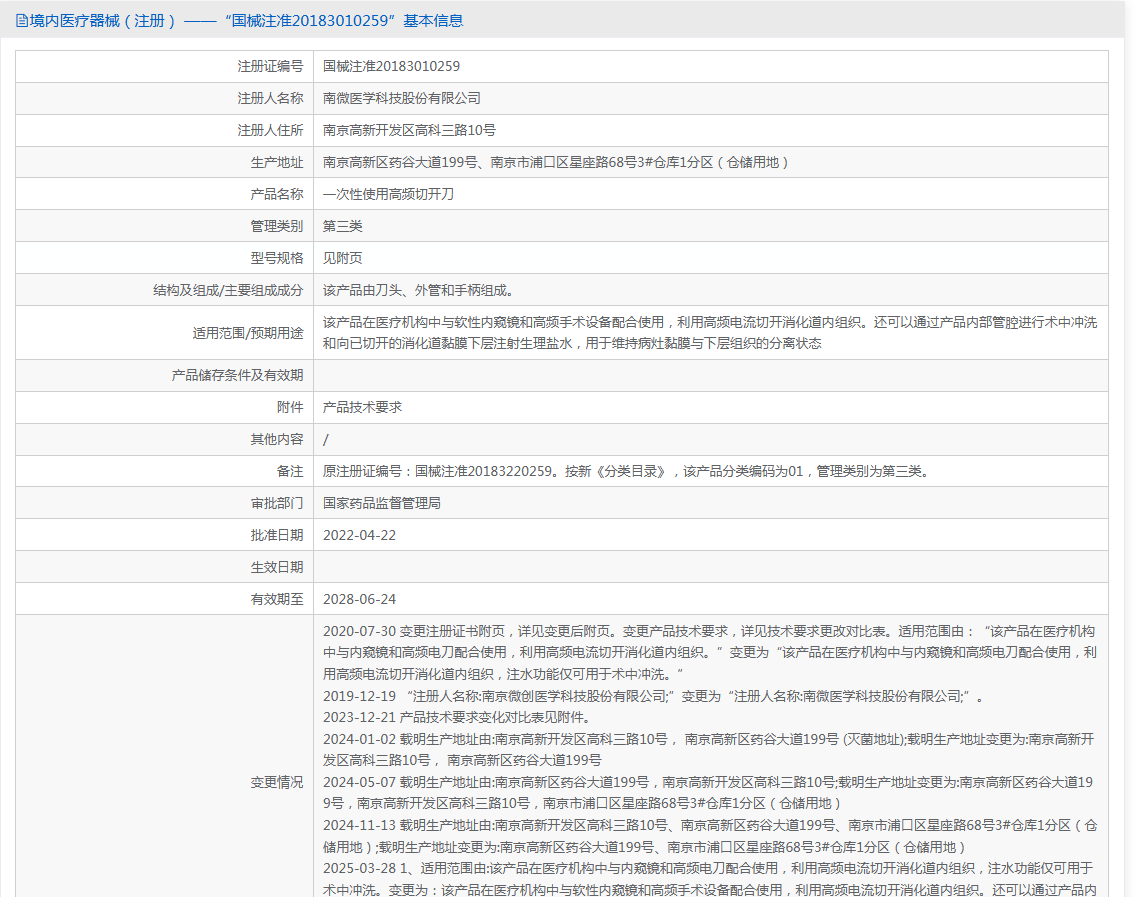Screen dimensions: 1143x897
Task: Select the value 第三类
Action: click(x=343, y=227)
